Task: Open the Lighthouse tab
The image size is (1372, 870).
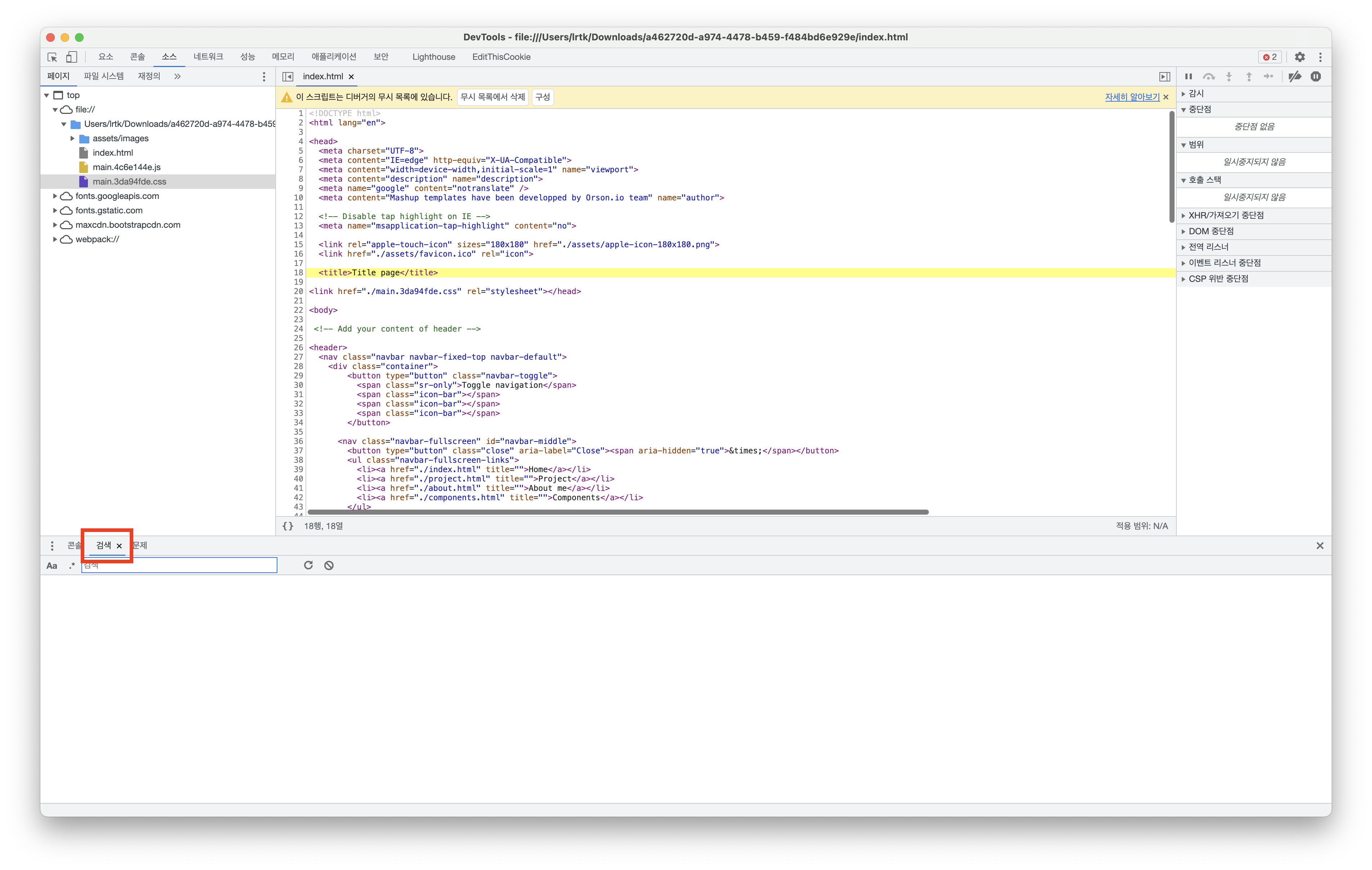Action: tap(433, 57)
